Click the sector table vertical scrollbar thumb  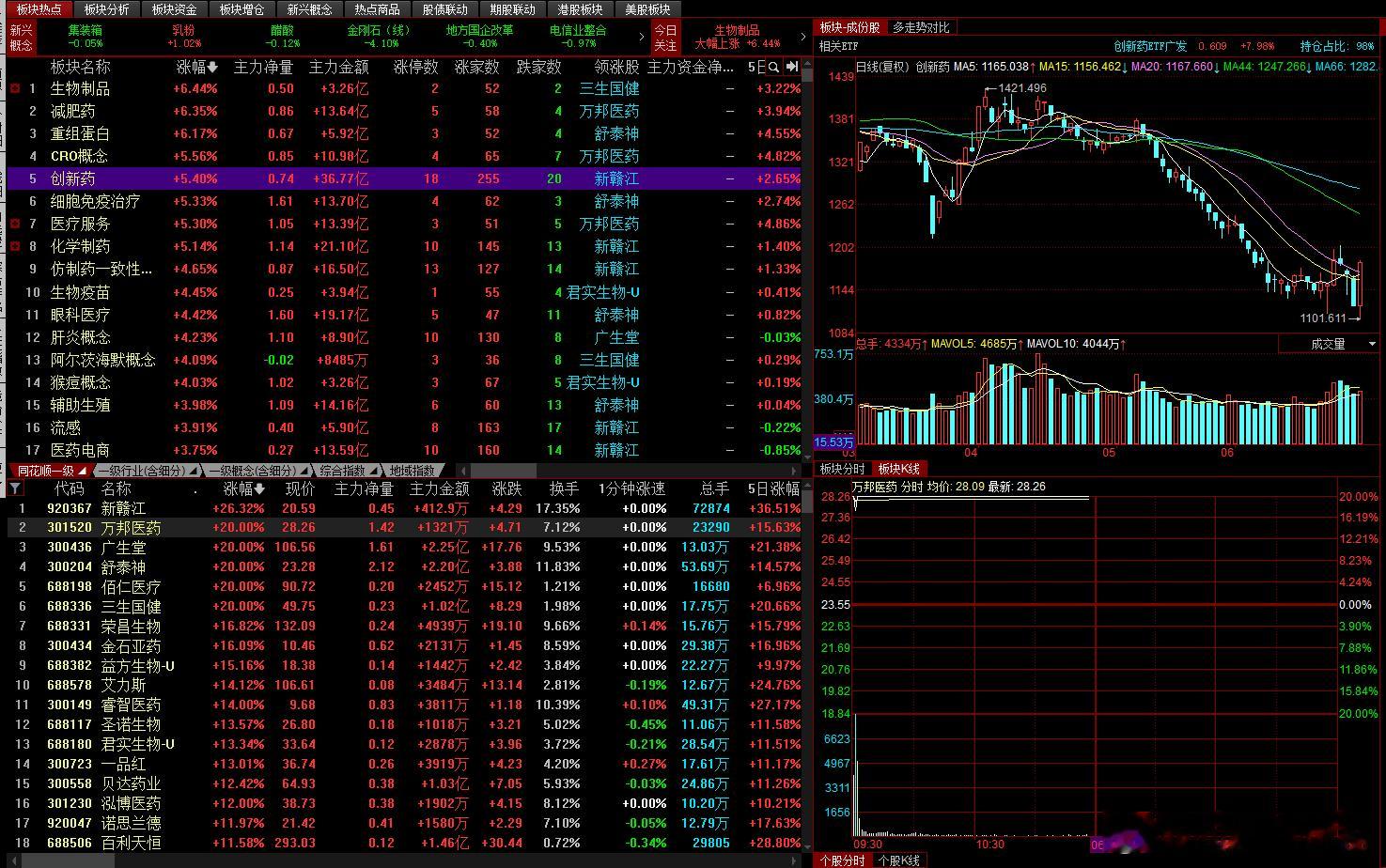(808, 77)
